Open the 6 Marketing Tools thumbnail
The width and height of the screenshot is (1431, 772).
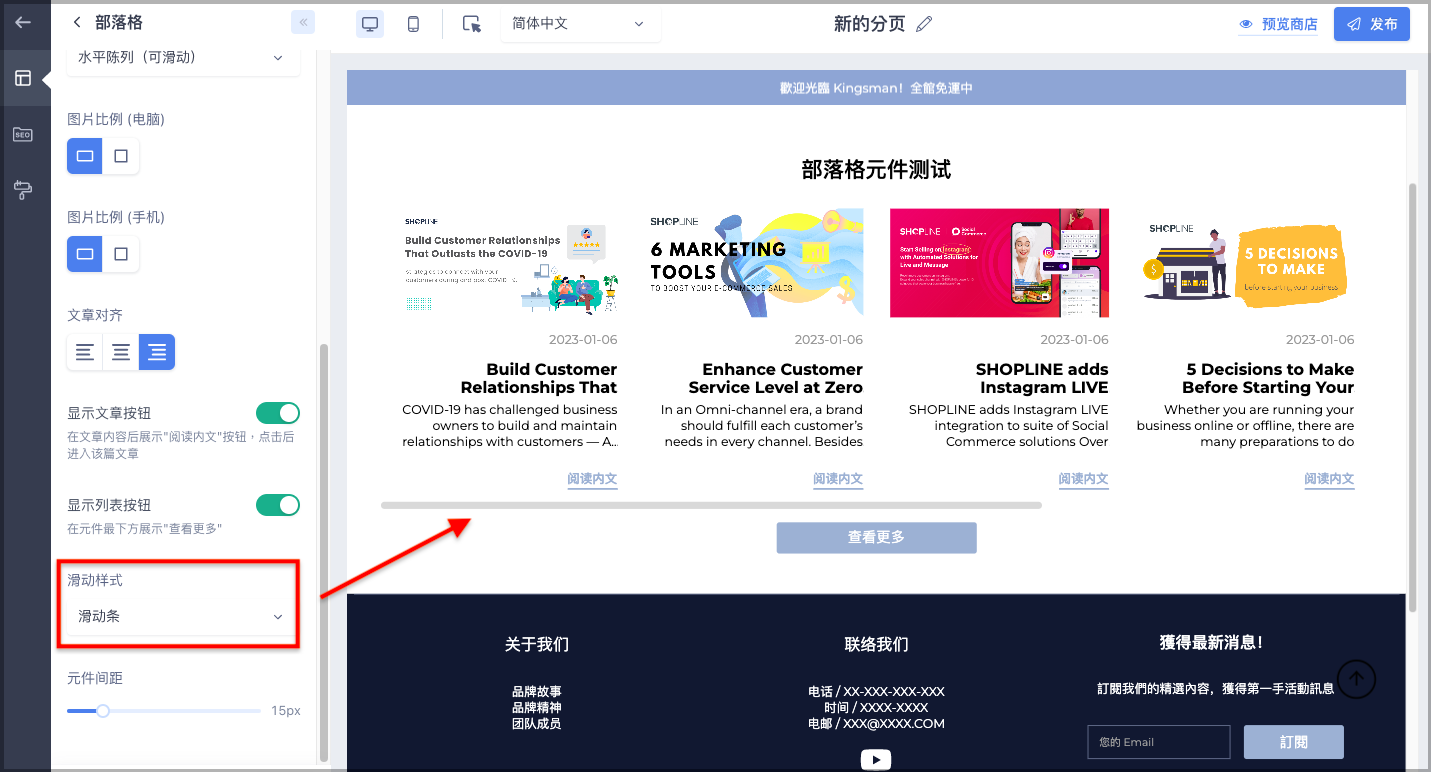(x=756, y=263)
